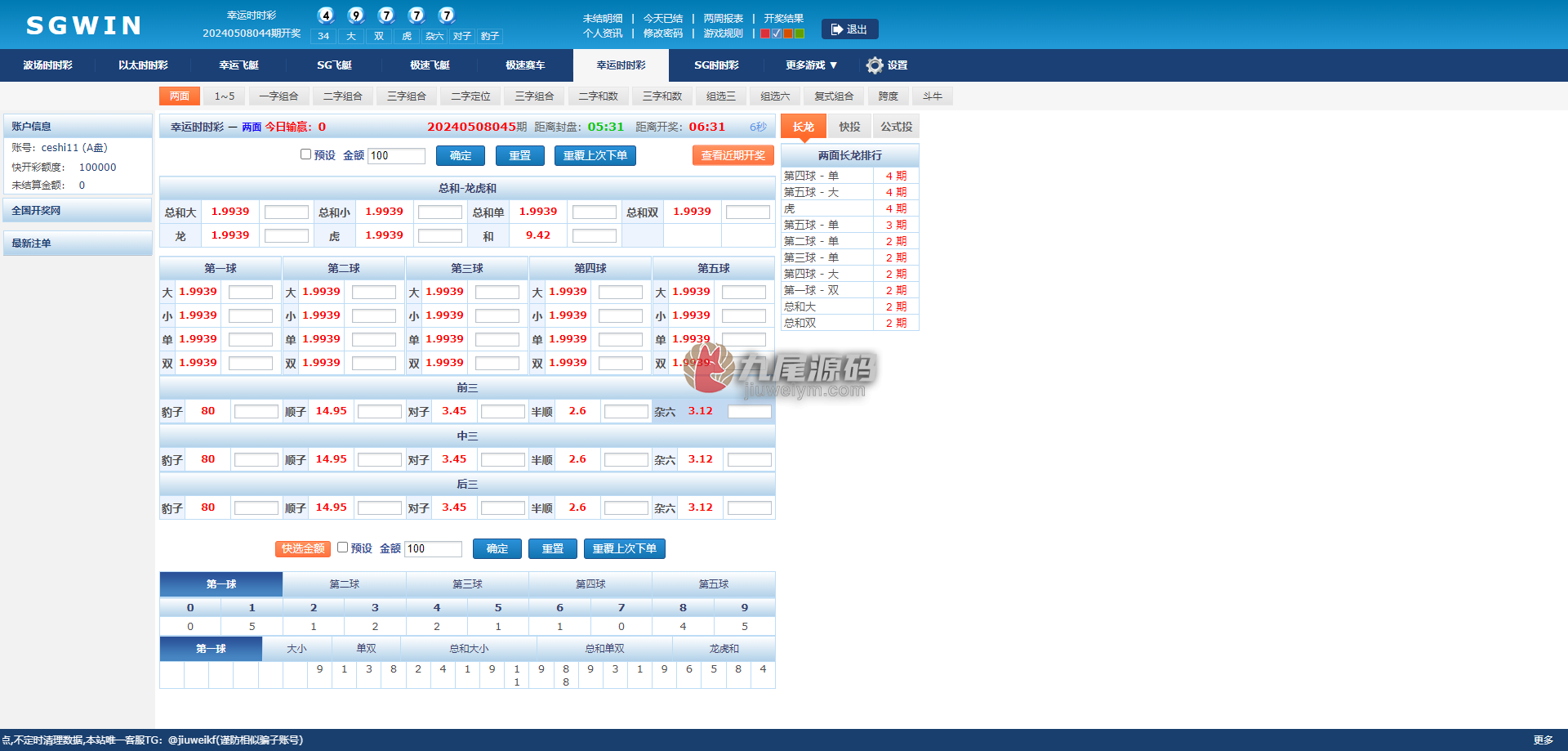
Task: Select the orange theme color swatch
Action: [788, 34]
